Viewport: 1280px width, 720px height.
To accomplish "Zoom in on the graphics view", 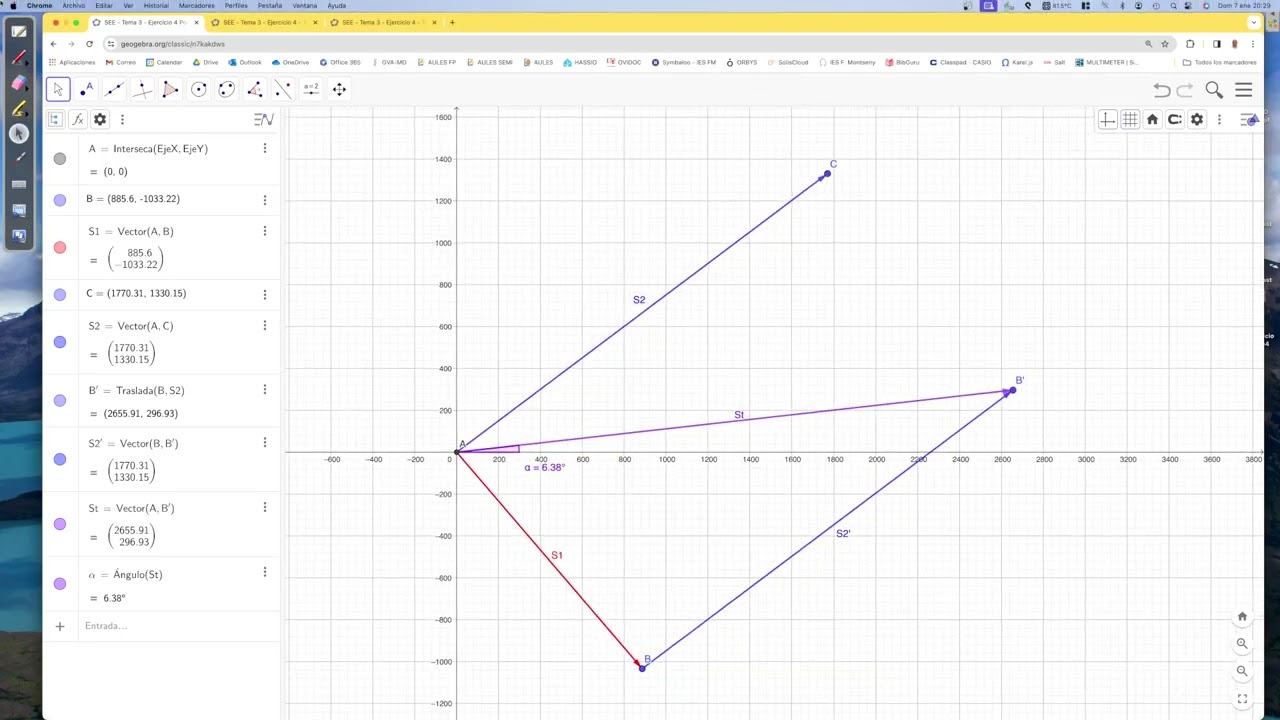I will (1242, 644).
